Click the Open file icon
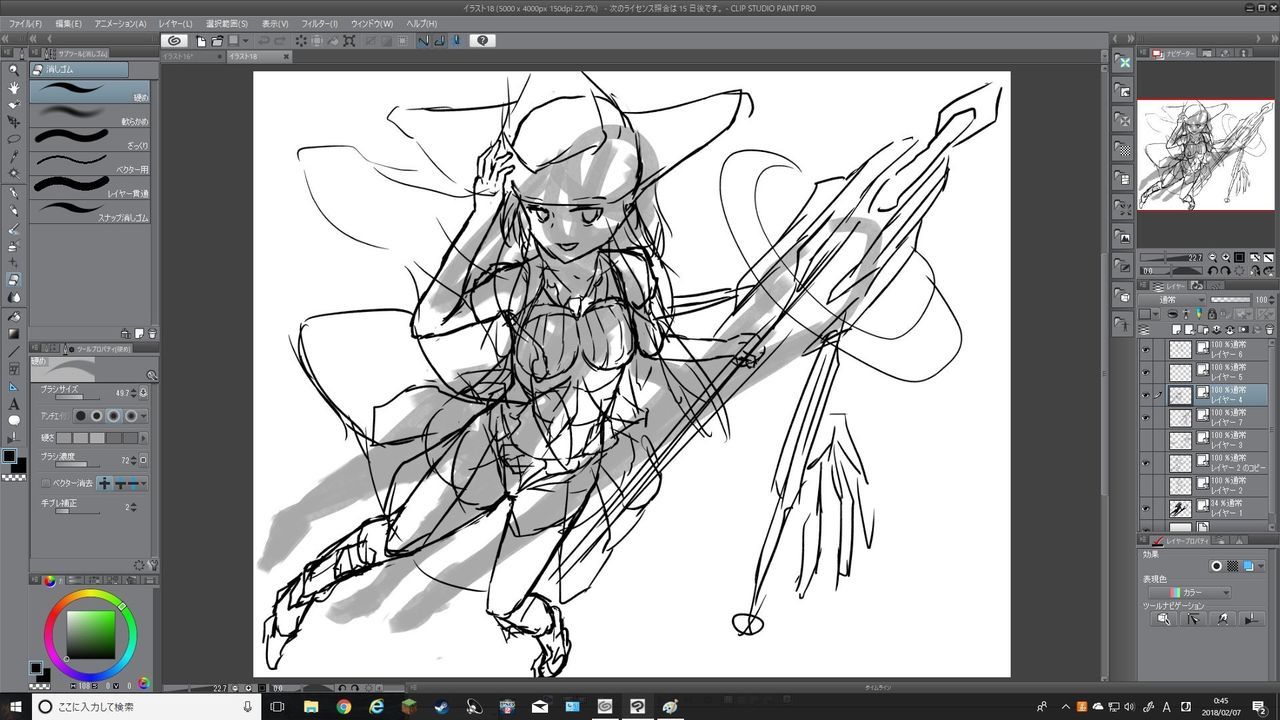1280x720 pixels. tap(217, 41)
